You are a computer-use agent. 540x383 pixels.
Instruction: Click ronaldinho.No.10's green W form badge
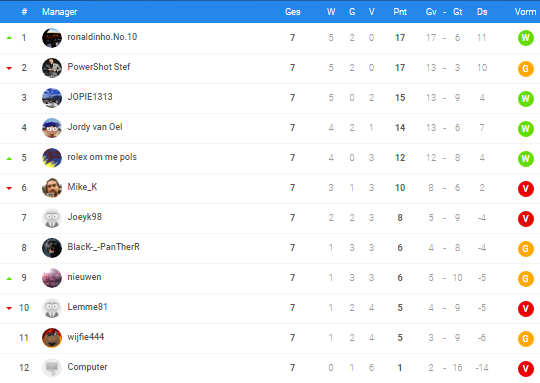pos(526,38)
